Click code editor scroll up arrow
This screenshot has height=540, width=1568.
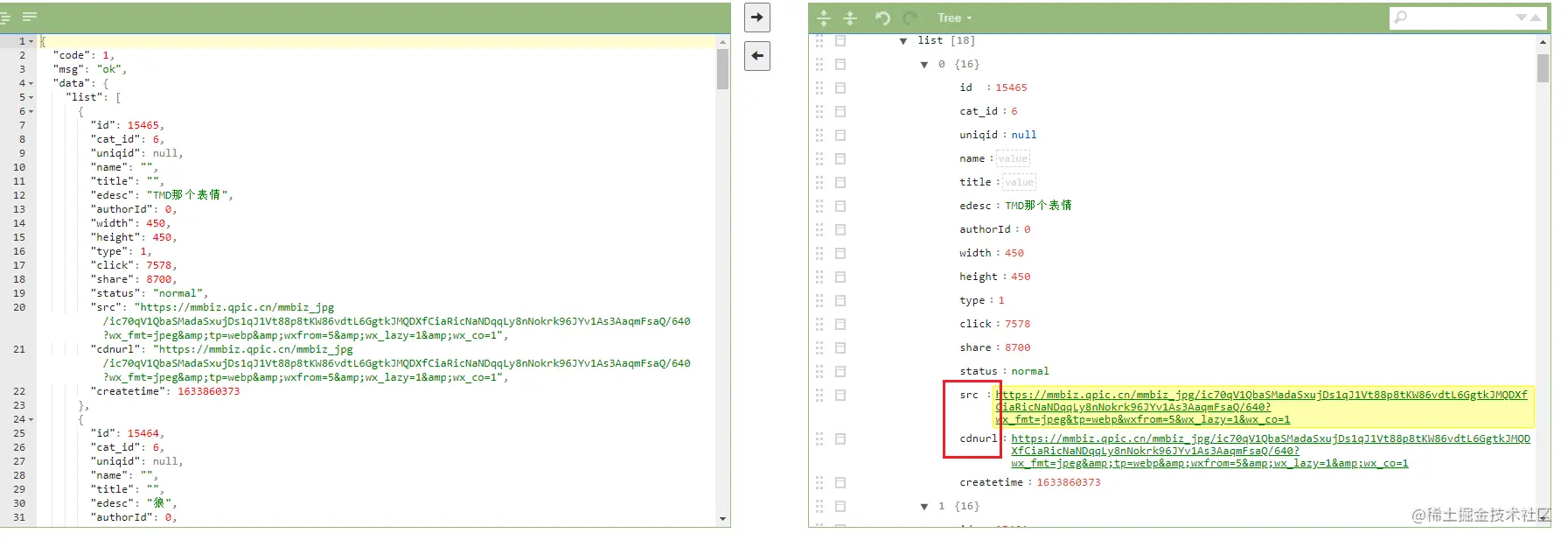pos(722,41)
